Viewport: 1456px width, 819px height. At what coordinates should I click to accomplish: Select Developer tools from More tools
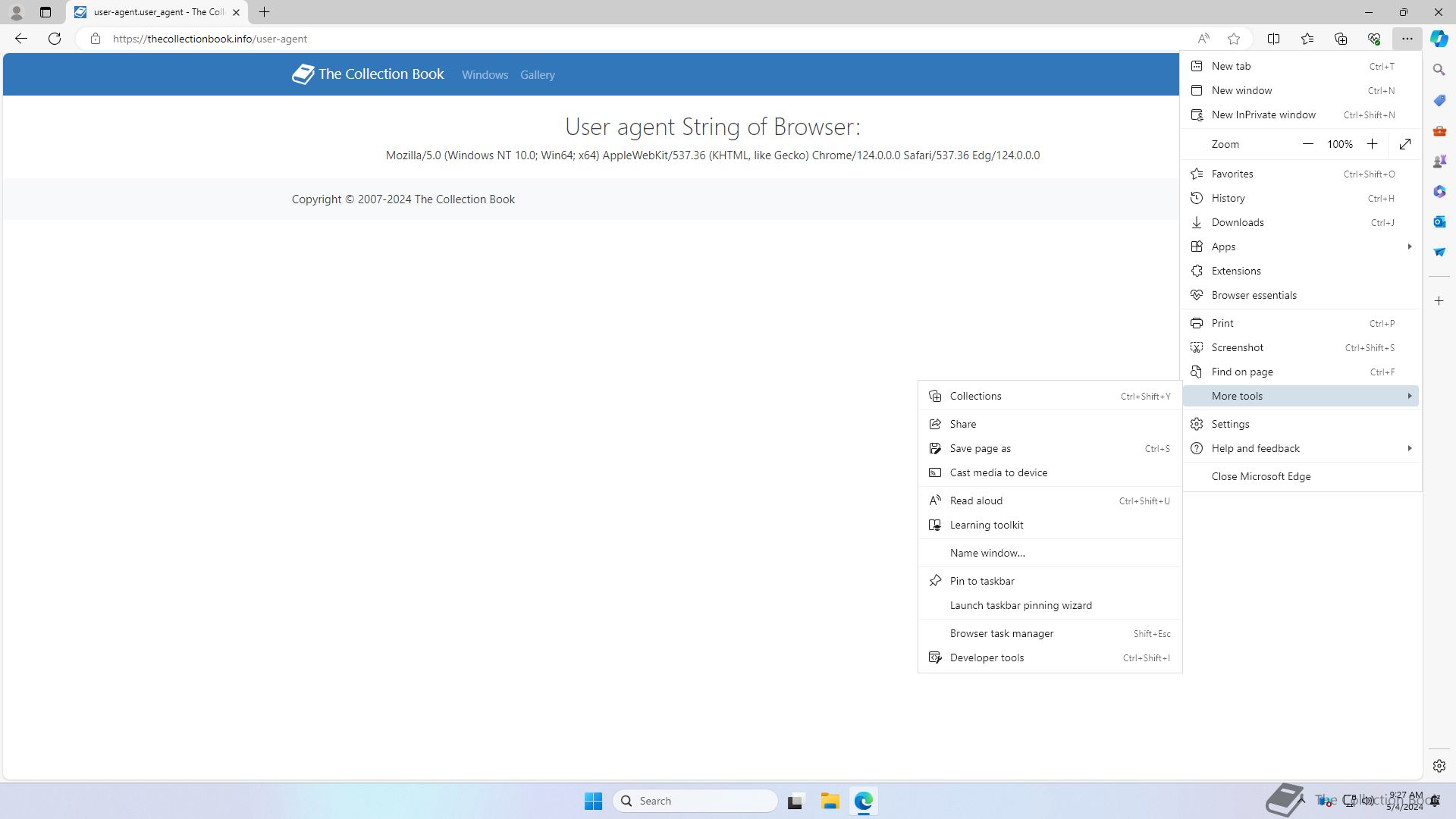(x=987, y=657)
